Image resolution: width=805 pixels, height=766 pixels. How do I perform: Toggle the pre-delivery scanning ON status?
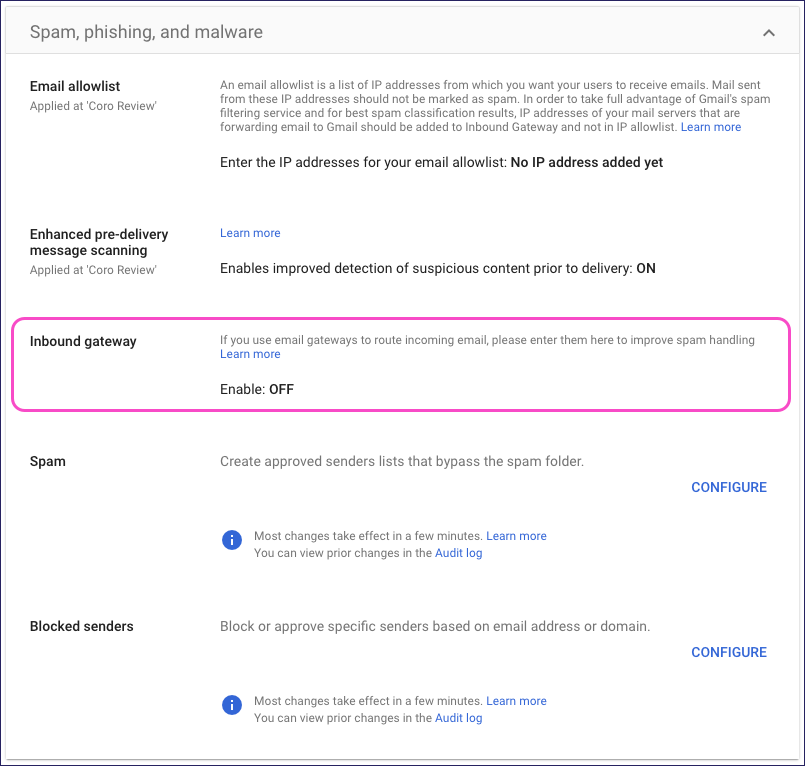646,268
